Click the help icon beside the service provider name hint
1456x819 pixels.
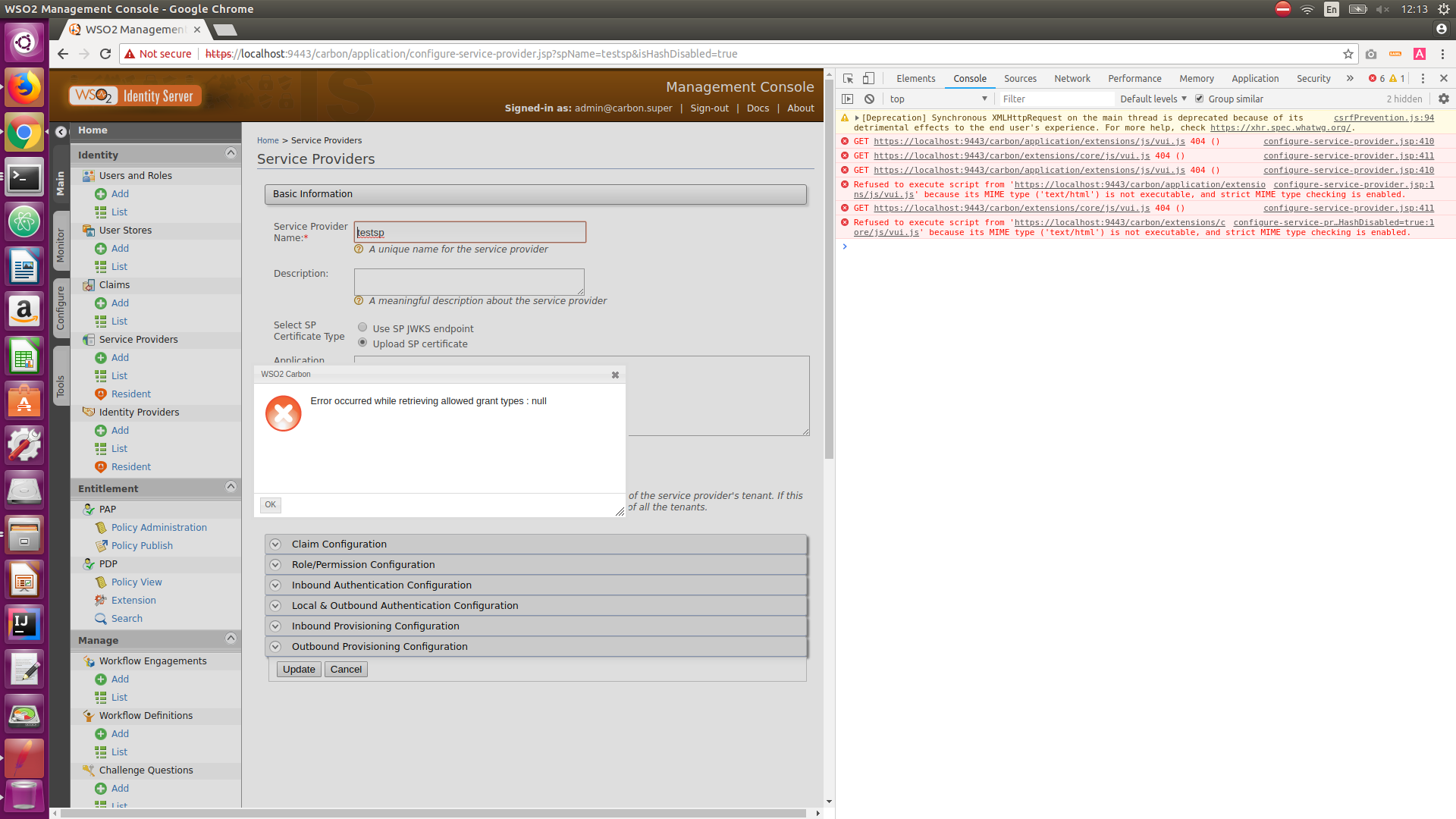[x=359, y=249]
